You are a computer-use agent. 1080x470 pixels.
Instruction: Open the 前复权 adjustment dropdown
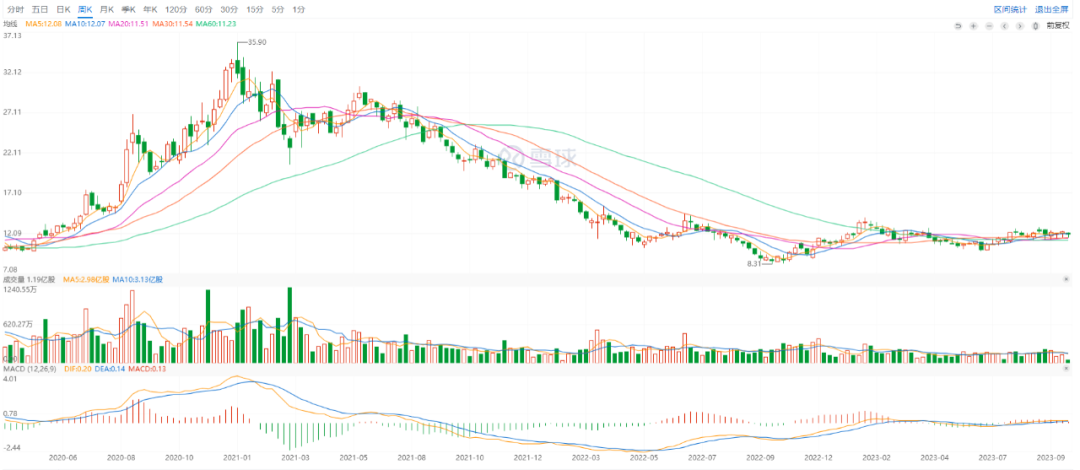1057,24
